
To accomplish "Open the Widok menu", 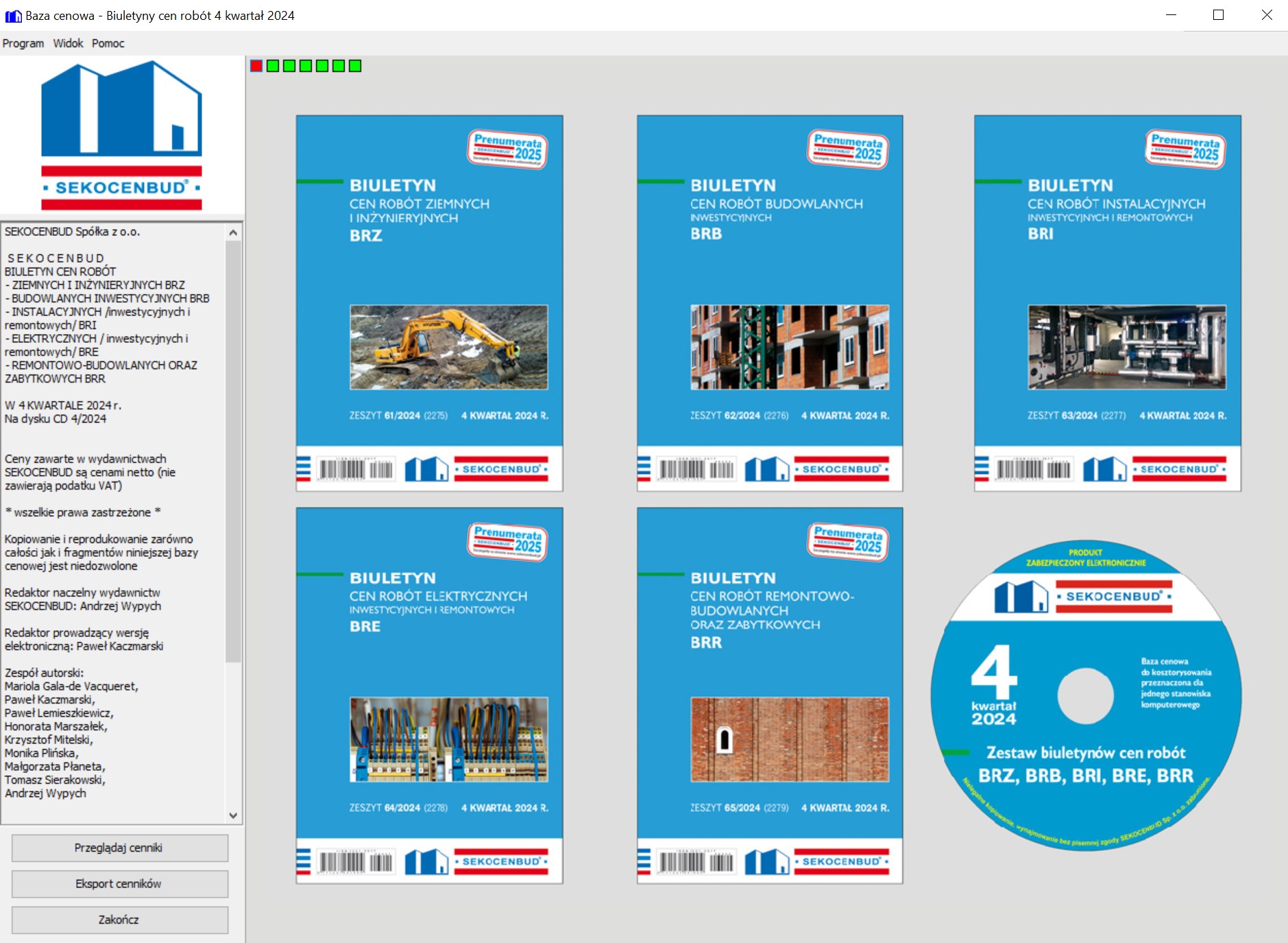I will click(68, 43).
